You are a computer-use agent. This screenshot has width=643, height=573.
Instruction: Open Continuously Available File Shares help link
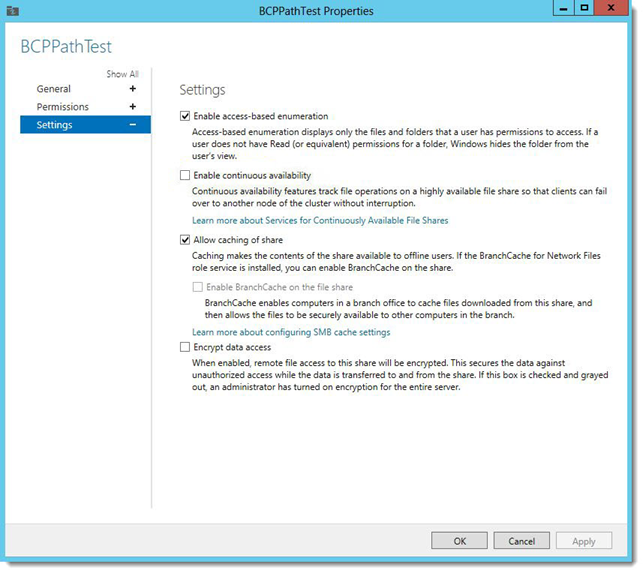(320, 220)
